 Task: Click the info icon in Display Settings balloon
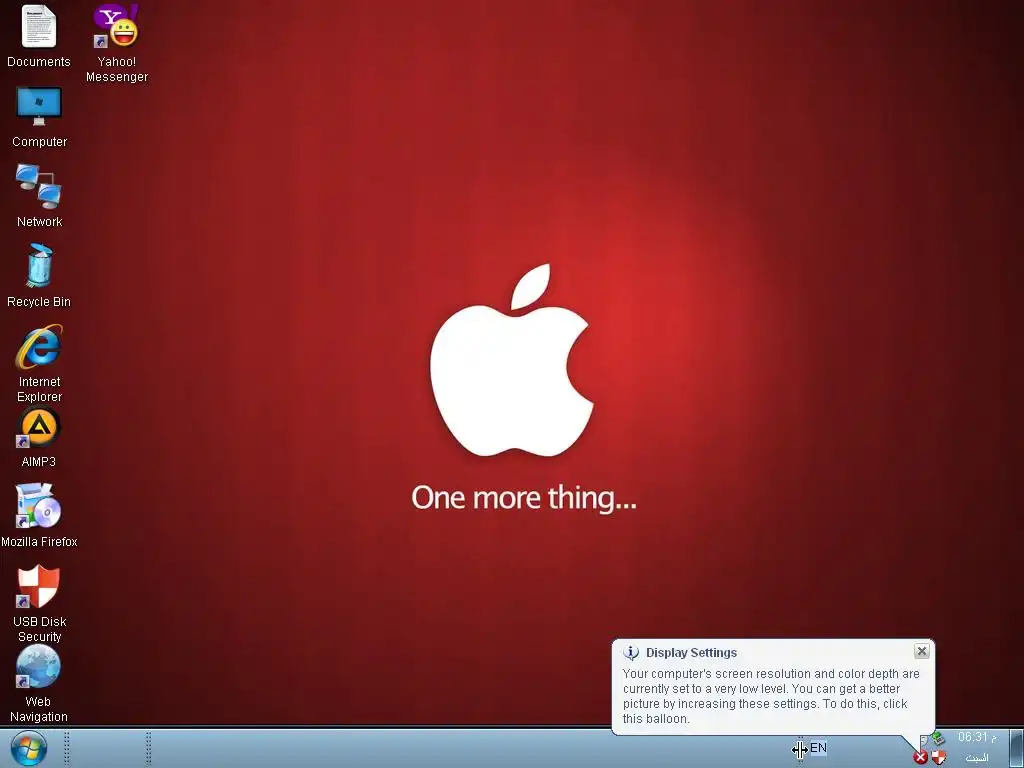click(x=631, y=652)
